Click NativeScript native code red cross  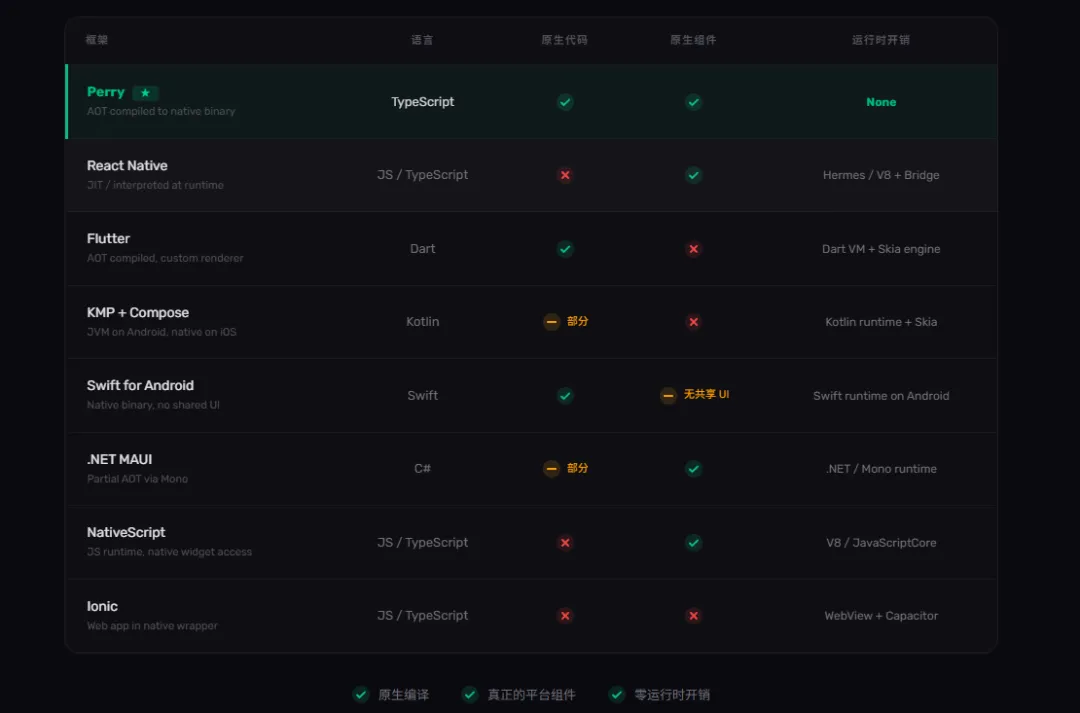pos(565,543)
